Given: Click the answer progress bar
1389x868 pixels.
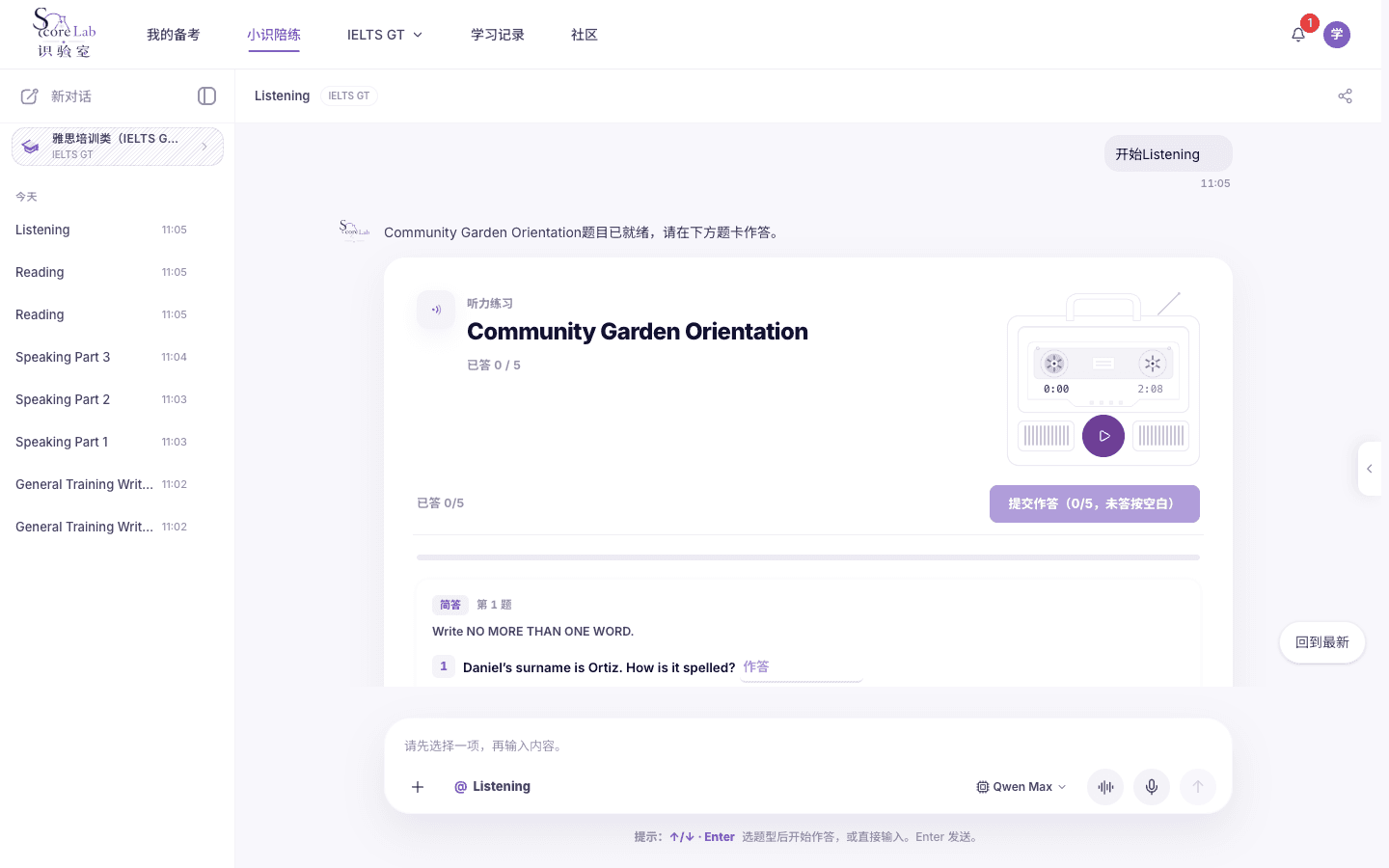Looking at the screenshot, I should coord(808,557).
